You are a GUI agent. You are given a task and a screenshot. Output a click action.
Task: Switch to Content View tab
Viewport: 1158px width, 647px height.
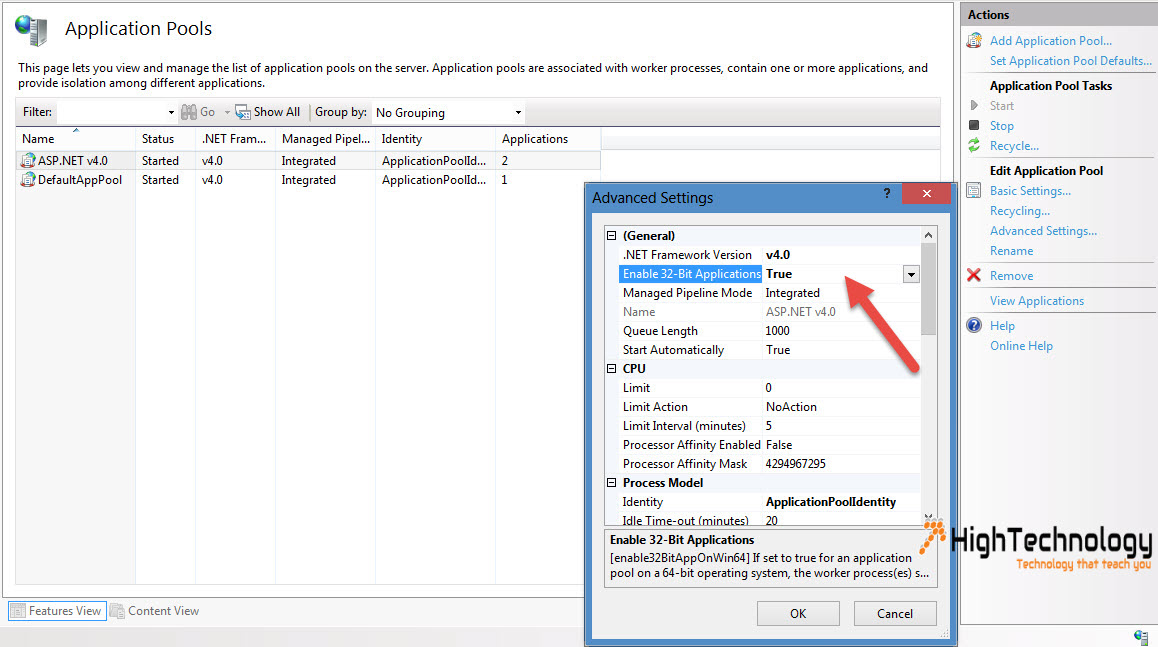(x=156, y=612)
